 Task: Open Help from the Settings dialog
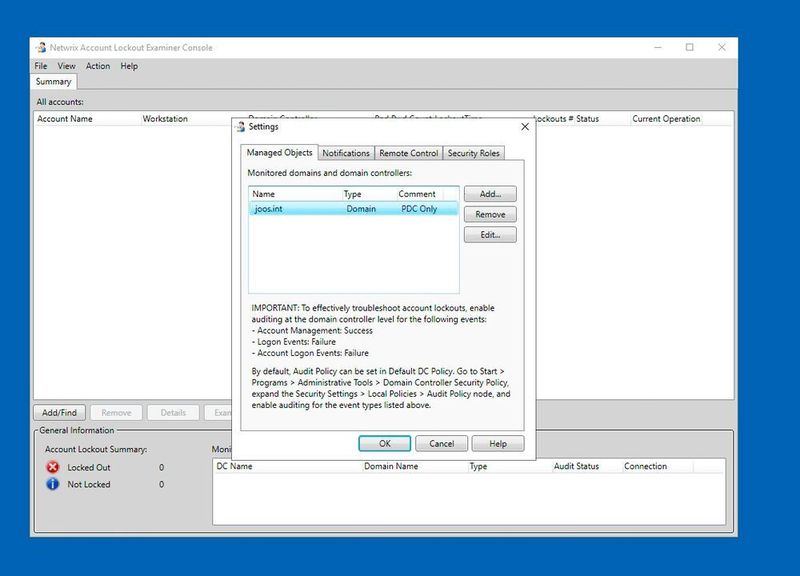(x=496, y=443)
